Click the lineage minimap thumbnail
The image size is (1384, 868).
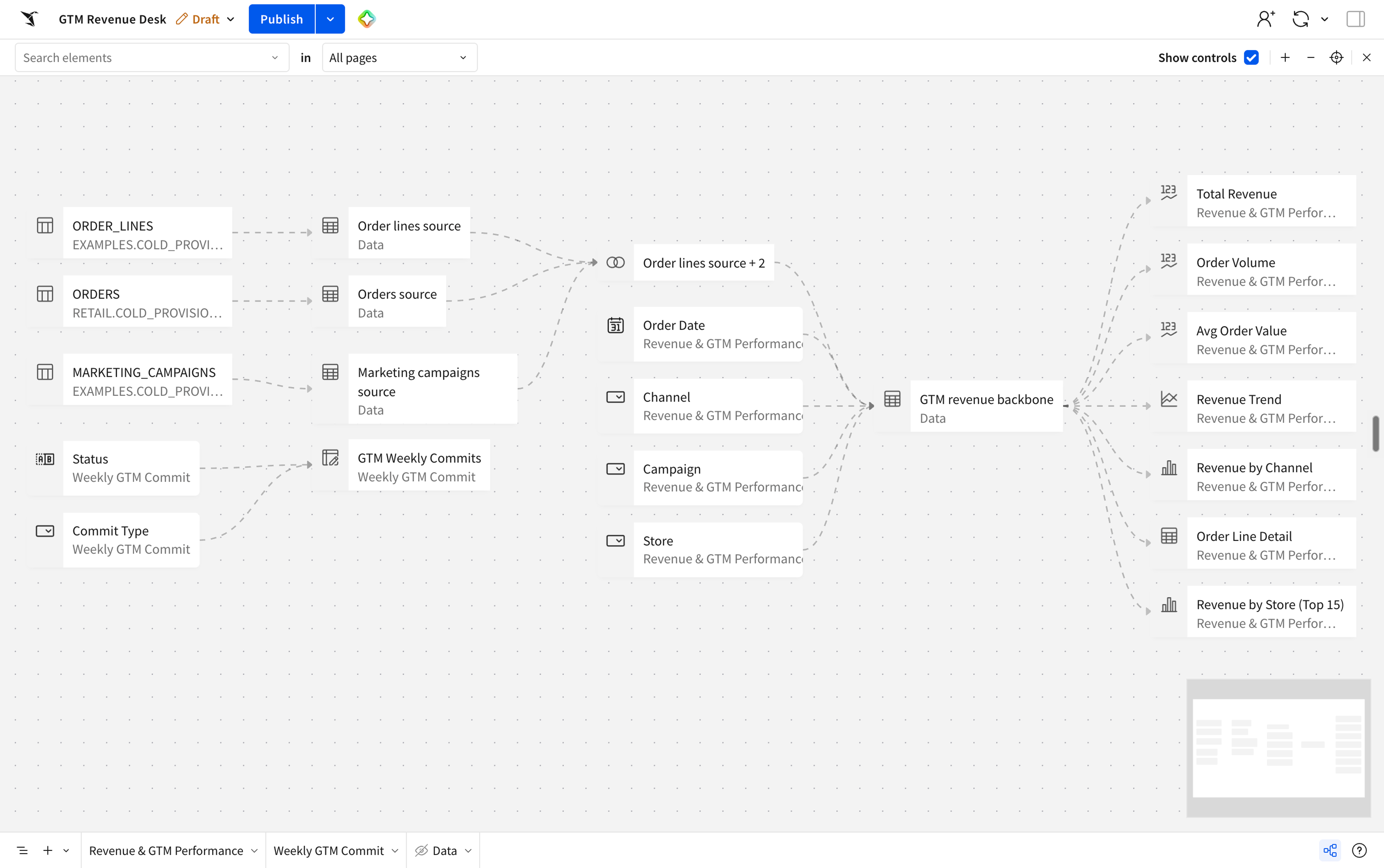1278,748
